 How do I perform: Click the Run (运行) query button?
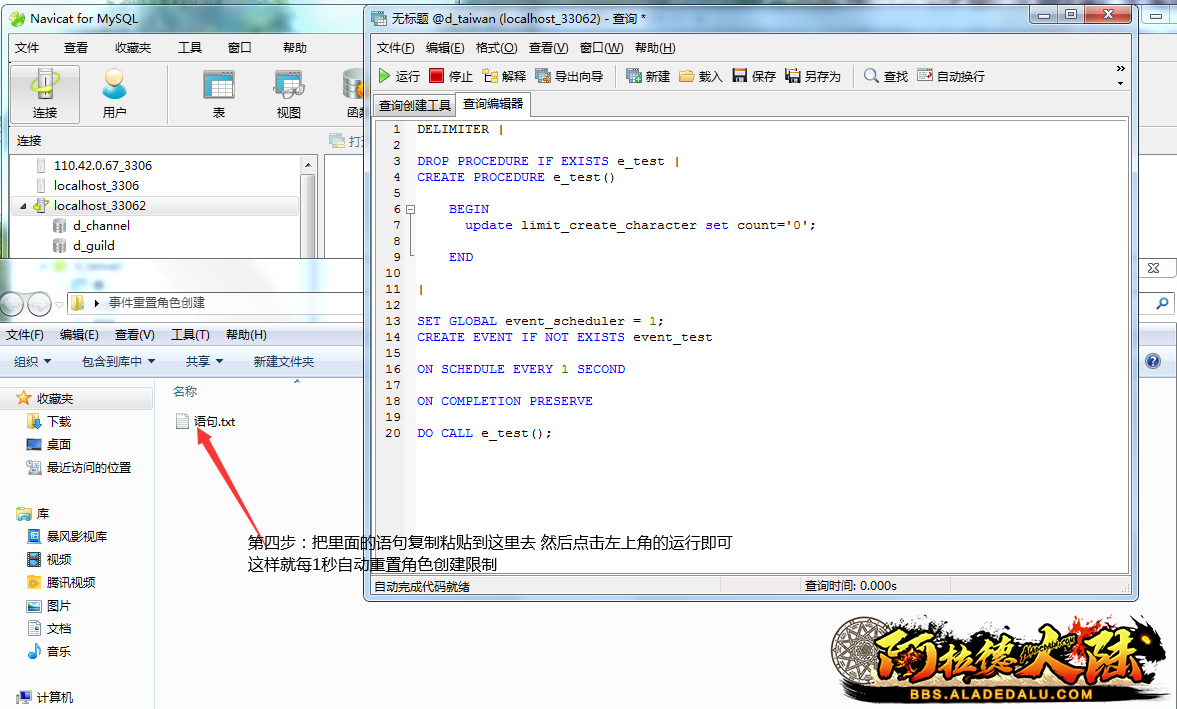pyautogui.click(x=398, y=76)
